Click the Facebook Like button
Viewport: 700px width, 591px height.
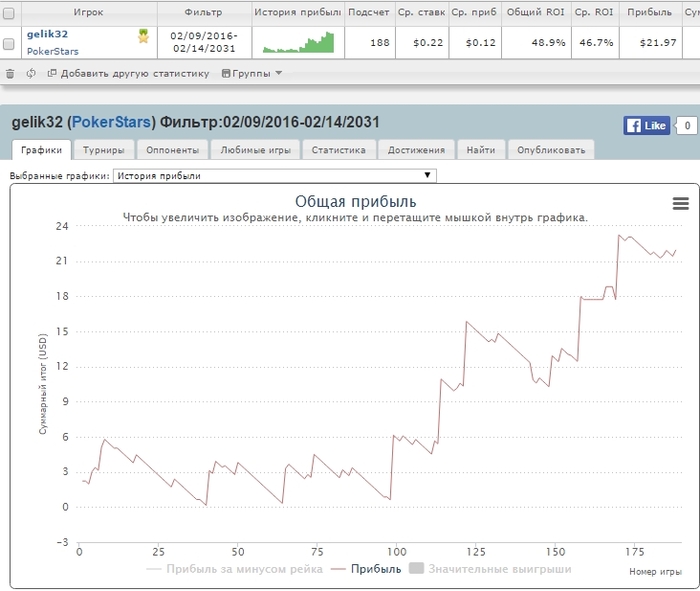tap(647, 126)
